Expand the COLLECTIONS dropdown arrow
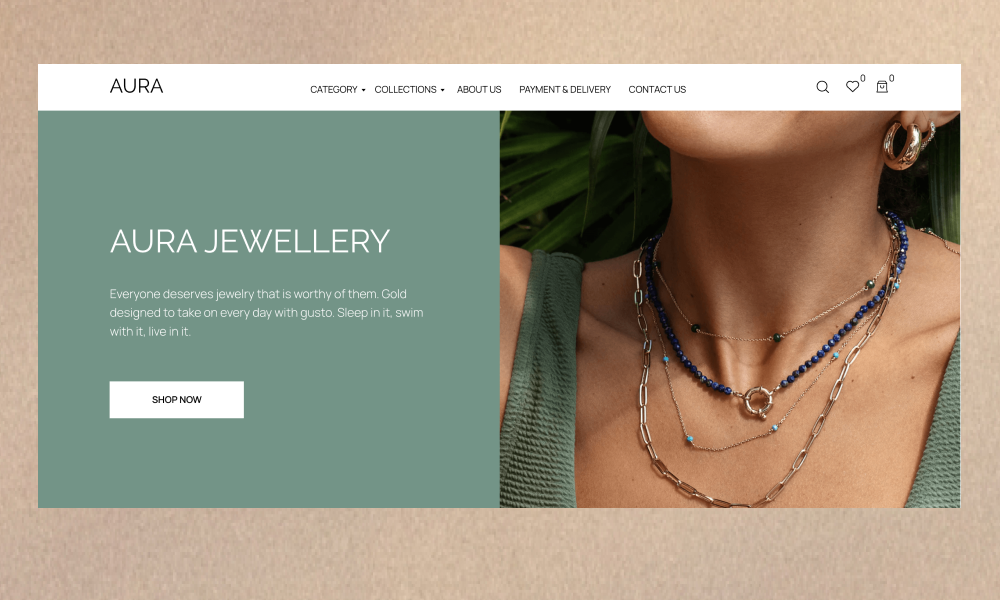The width and height of the screenshot is (1000, 600). (443, 91)
